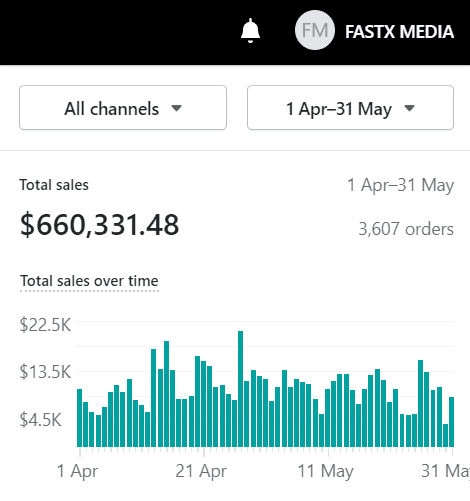Select the last bar at 31 May
This screenshot has width=470, height=501.
pyautogui.click(x=452, y=422)
